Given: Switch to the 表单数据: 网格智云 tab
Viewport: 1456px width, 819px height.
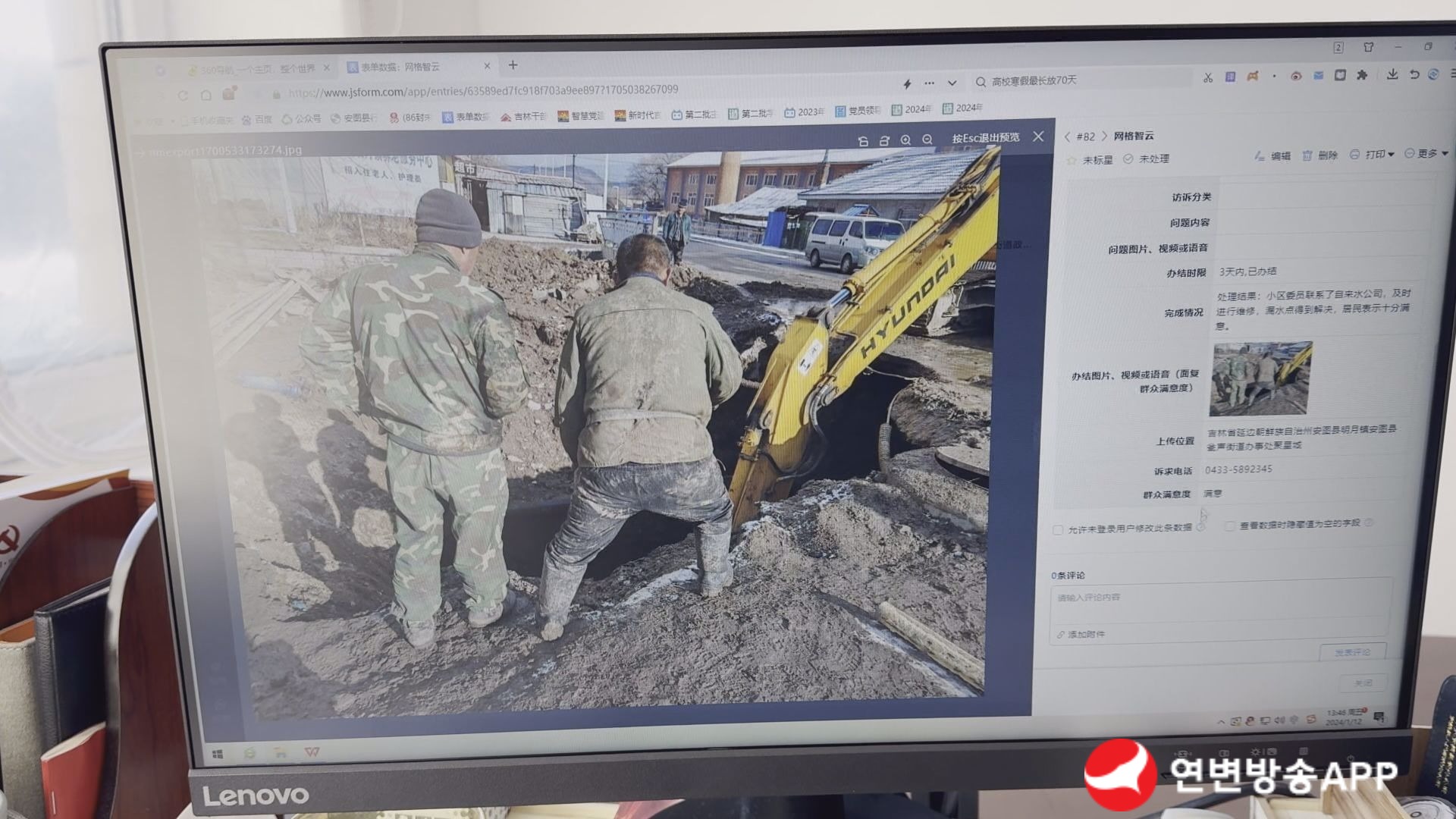Looking at the screenshot, I should point(400,67).
